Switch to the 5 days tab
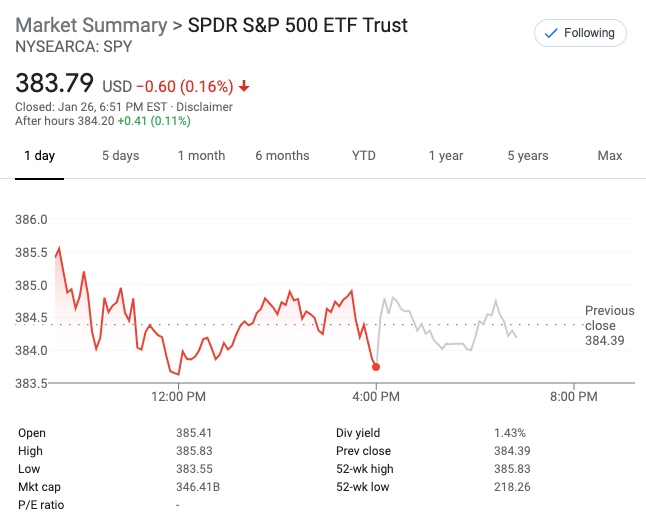The width and height of the screenshot is (646, 524). click(120, 156)
